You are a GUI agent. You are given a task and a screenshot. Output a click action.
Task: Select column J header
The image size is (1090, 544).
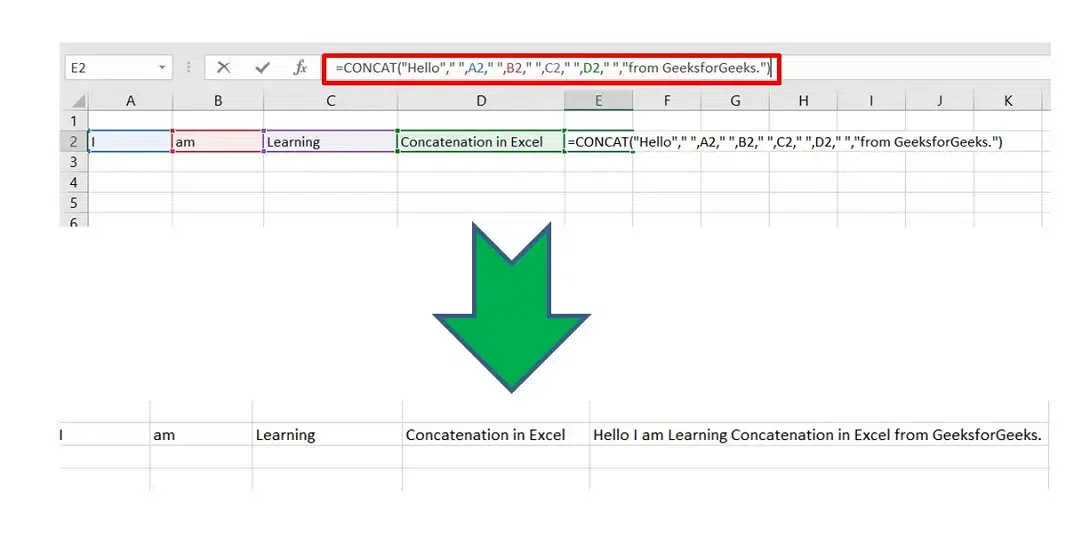click(939, 101)
